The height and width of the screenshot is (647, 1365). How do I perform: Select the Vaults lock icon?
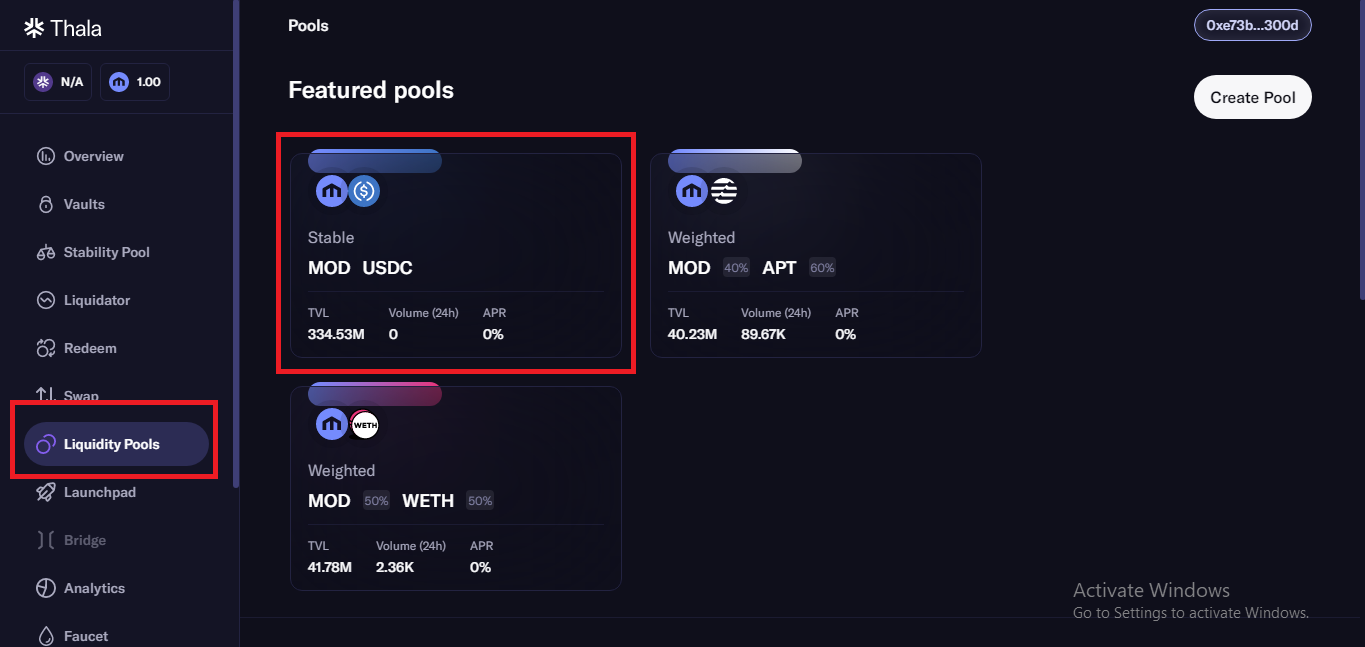click(x=45, y=204)
